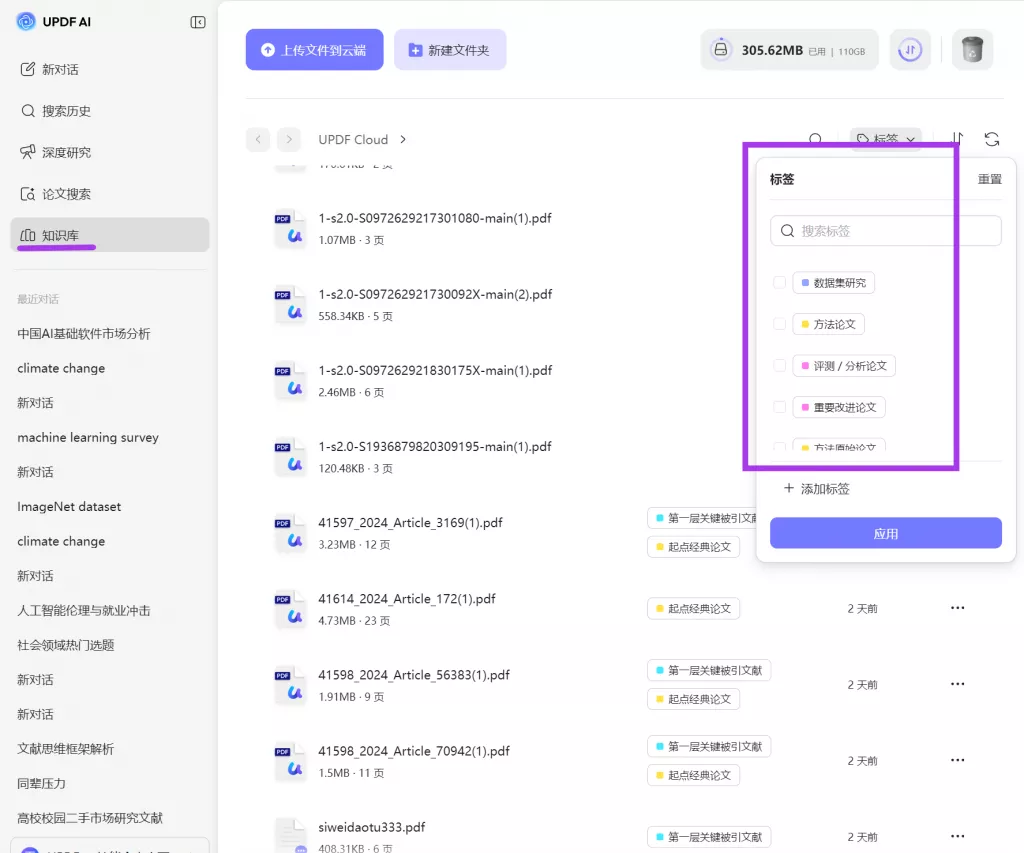Check the 数据集研究 tag checkbox

780,283
